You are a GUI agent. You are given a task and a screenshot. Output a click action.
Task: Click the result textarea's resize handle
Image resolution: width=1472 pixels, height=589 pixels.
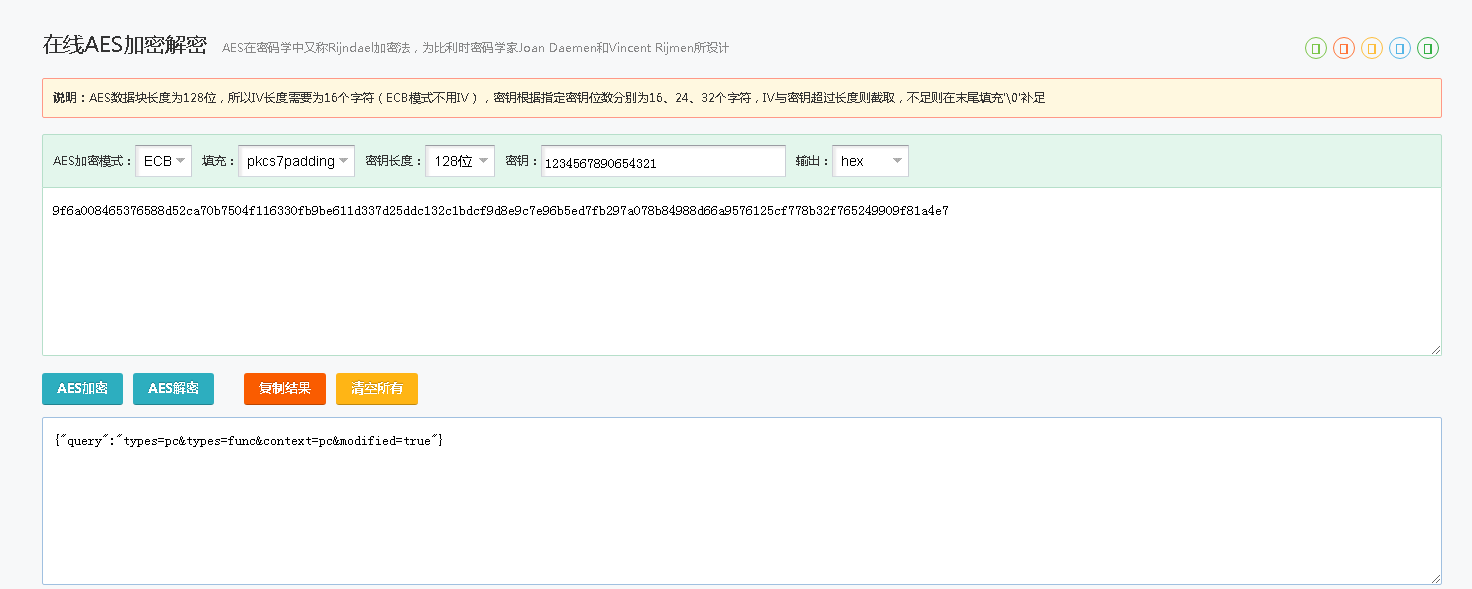coord(1435,578)
